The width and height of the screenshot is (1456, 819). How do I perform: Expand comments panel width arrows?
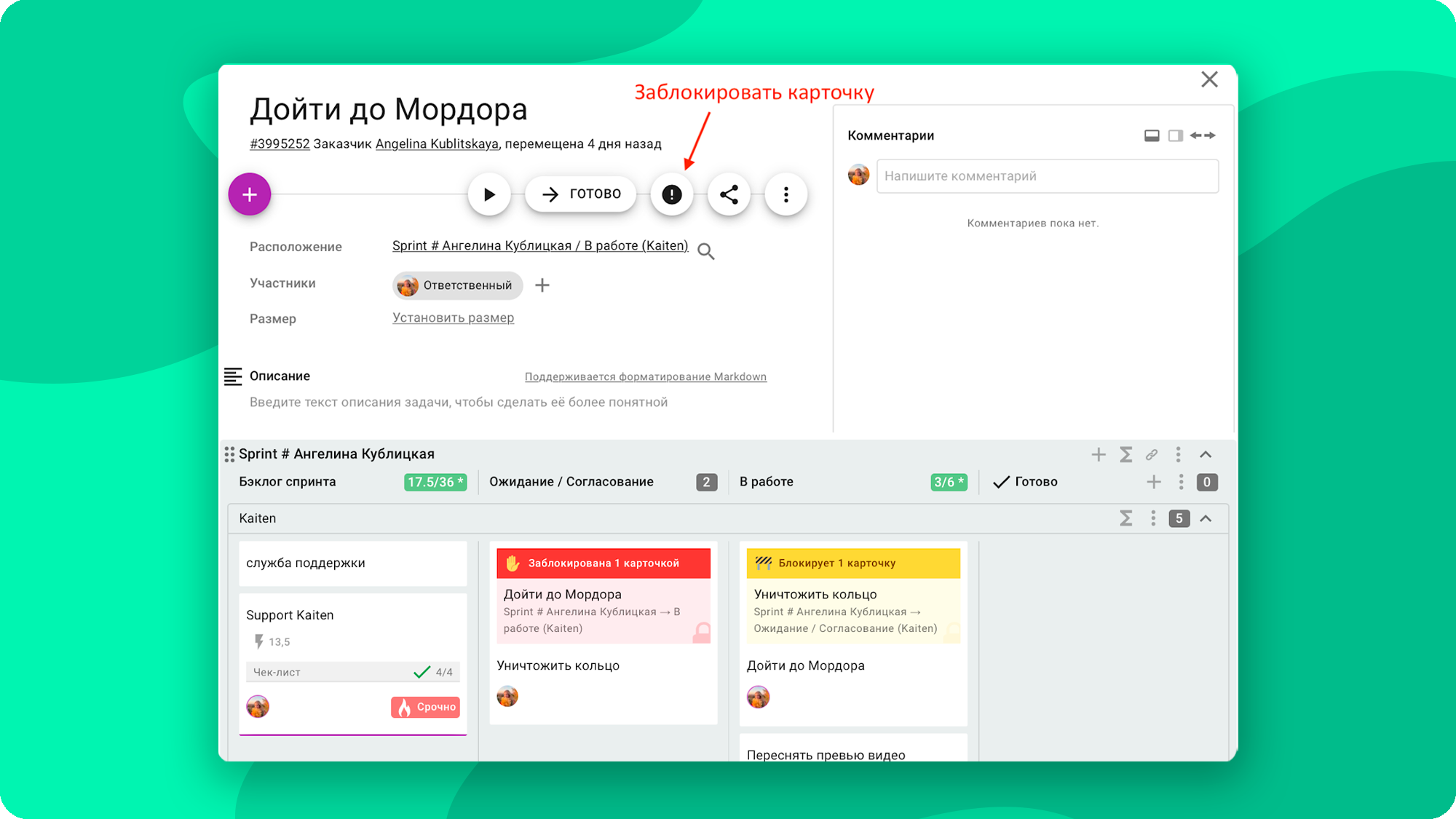1203,135
